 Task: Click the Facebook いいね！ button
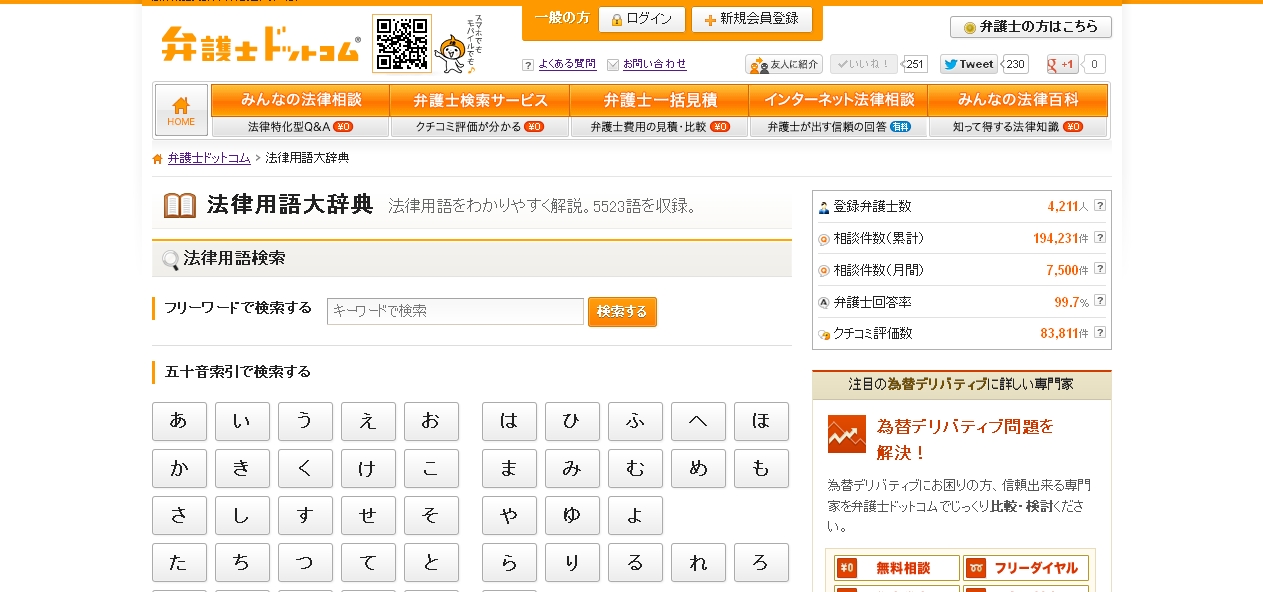[863, 64]
